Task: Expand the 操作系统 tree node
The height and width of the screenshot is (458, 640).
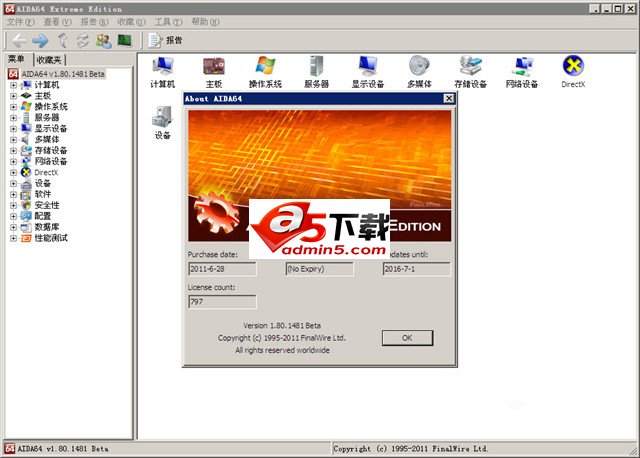Action: point(13,107)
